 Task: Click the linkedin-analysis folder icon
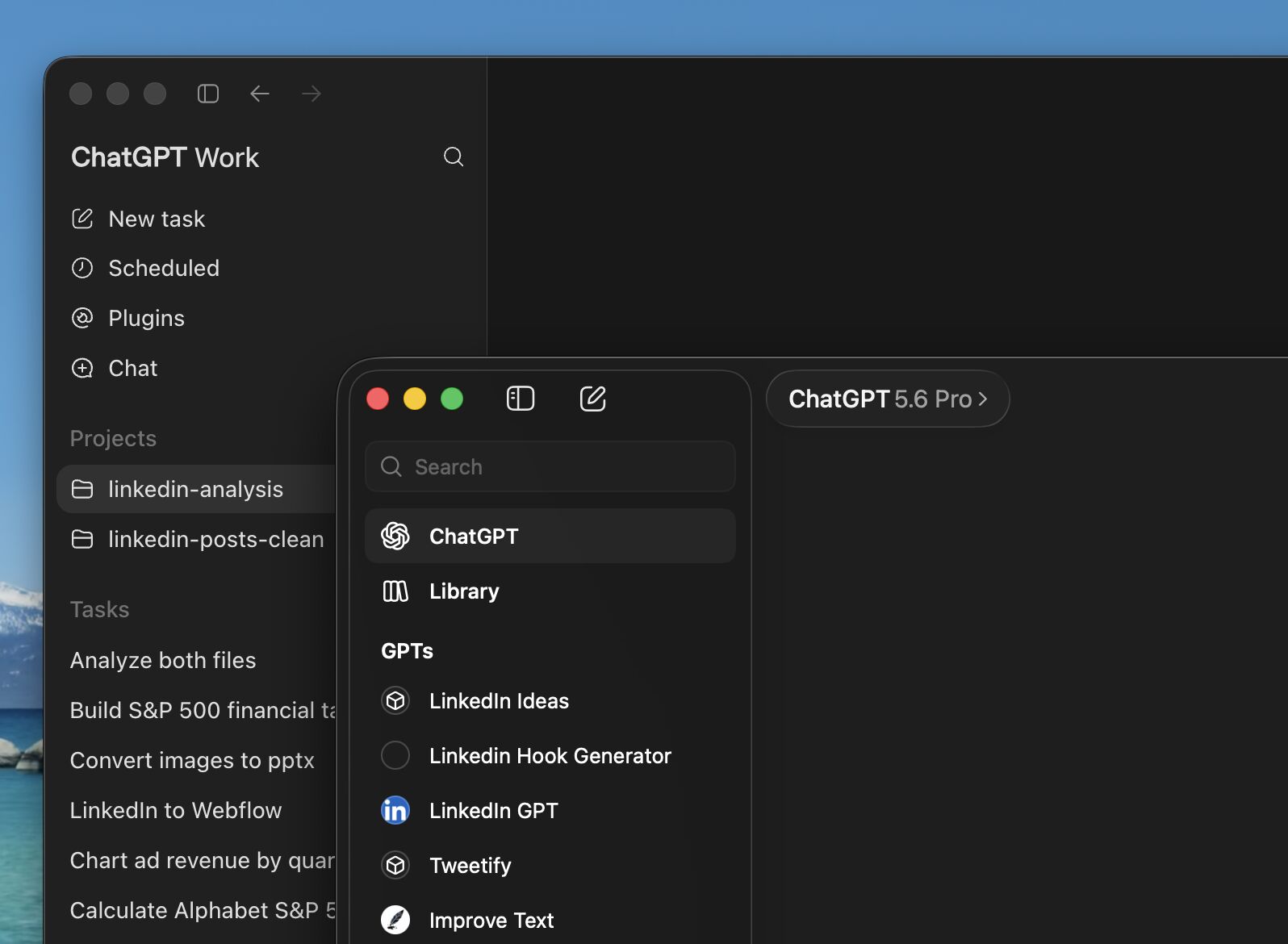click(x=82, y=489)
